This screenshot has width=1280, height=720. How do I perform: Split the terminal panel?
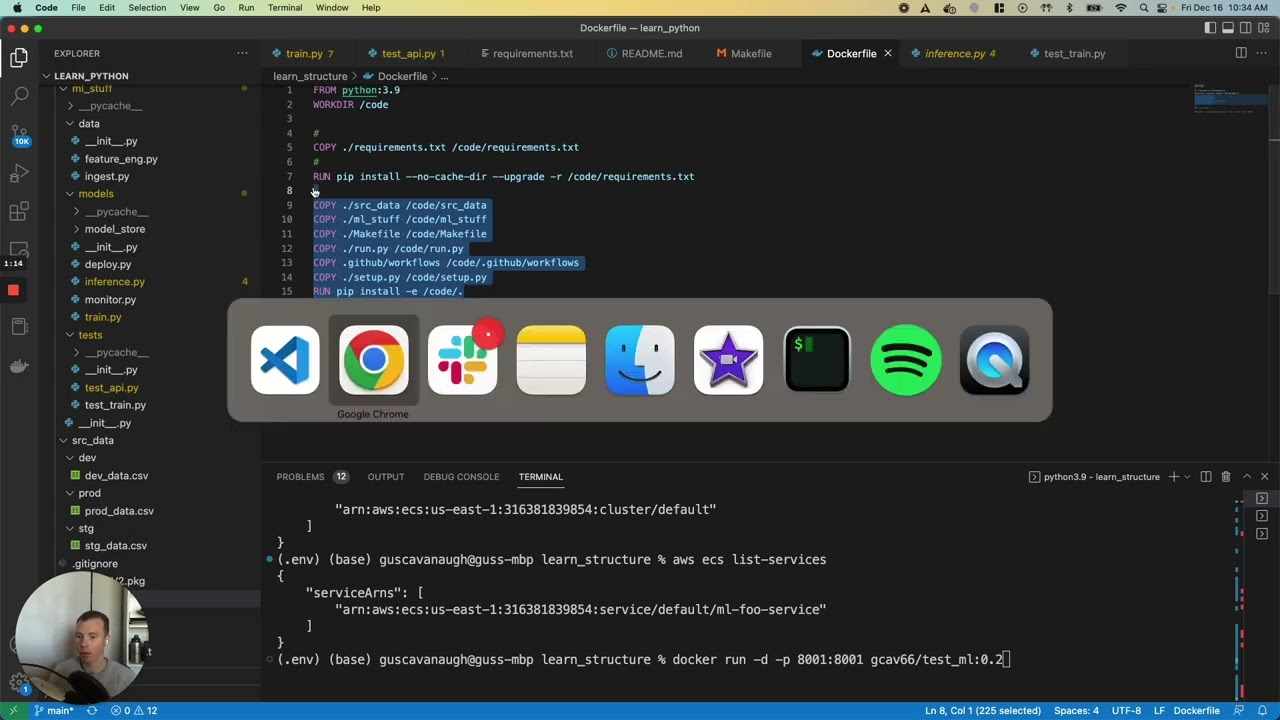click(x=1206, y=477)
